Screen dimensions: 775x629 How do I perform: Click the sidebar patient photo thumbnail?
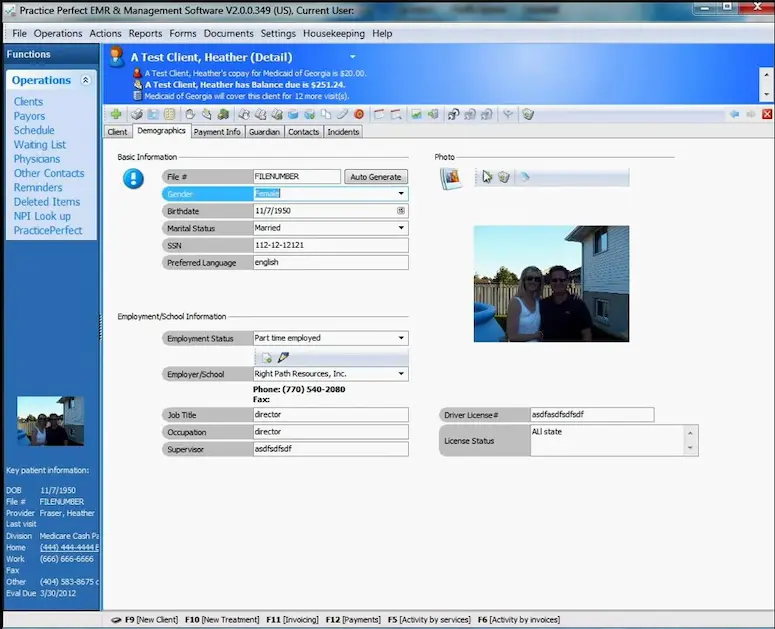point(50,421)
